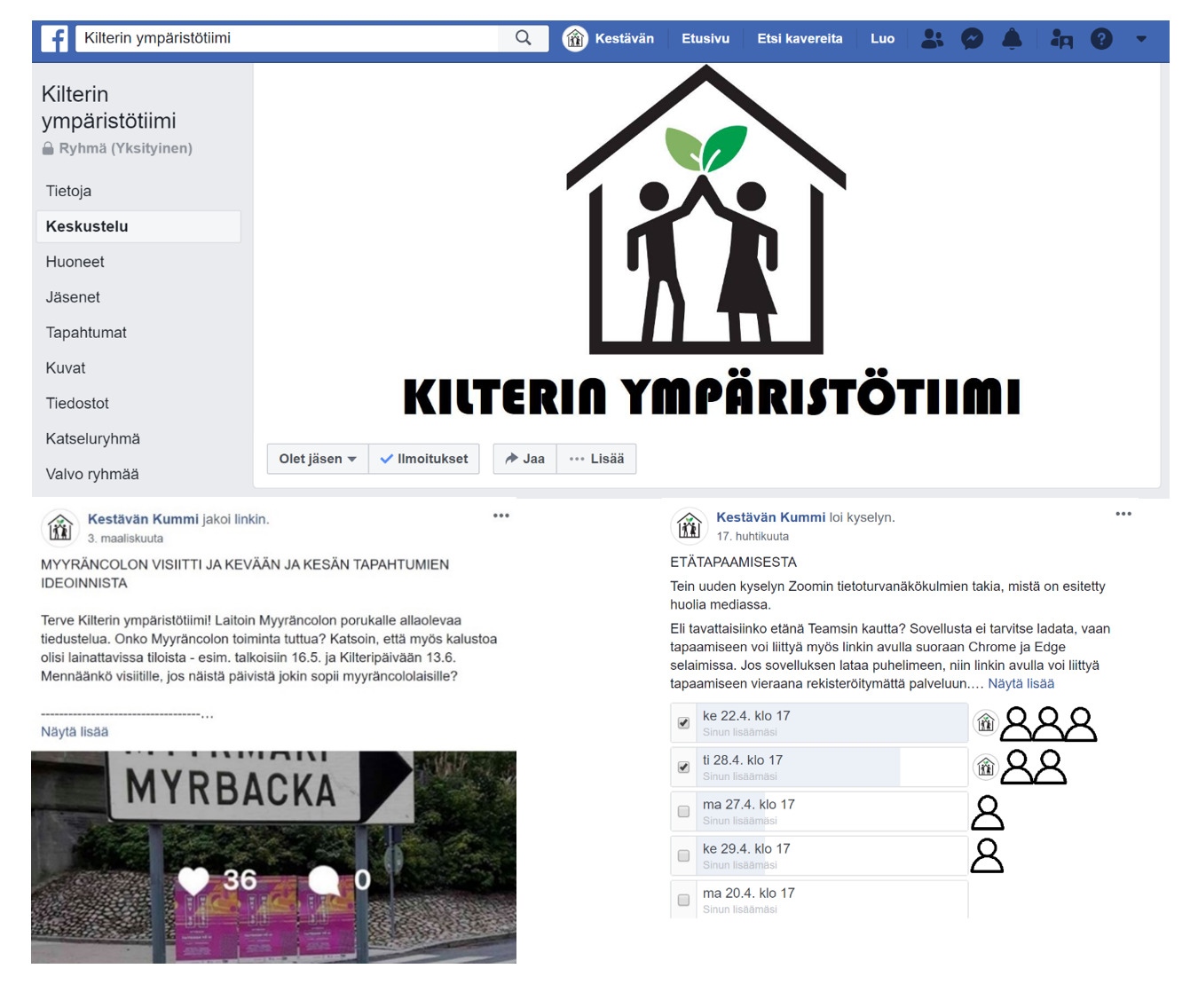Open three-dot options on poll post
This screenshot has width=1198, height=1008.
pos(1123,514)
